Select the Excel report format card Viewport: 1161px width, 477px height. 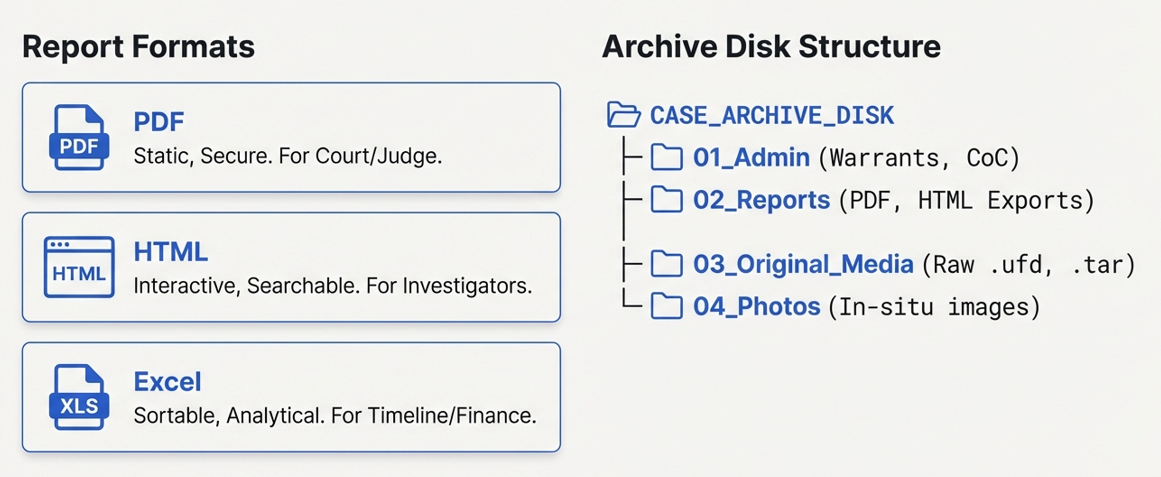click(x=290, y=397)
